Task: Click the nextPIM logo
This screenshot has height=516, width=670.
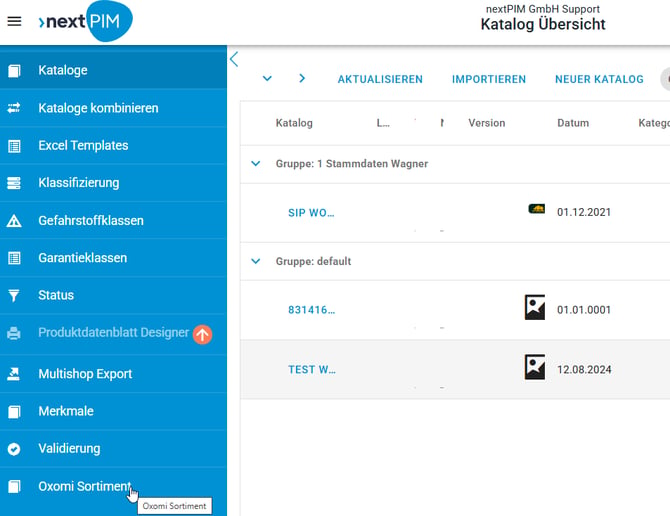Action: click(85, 21)
